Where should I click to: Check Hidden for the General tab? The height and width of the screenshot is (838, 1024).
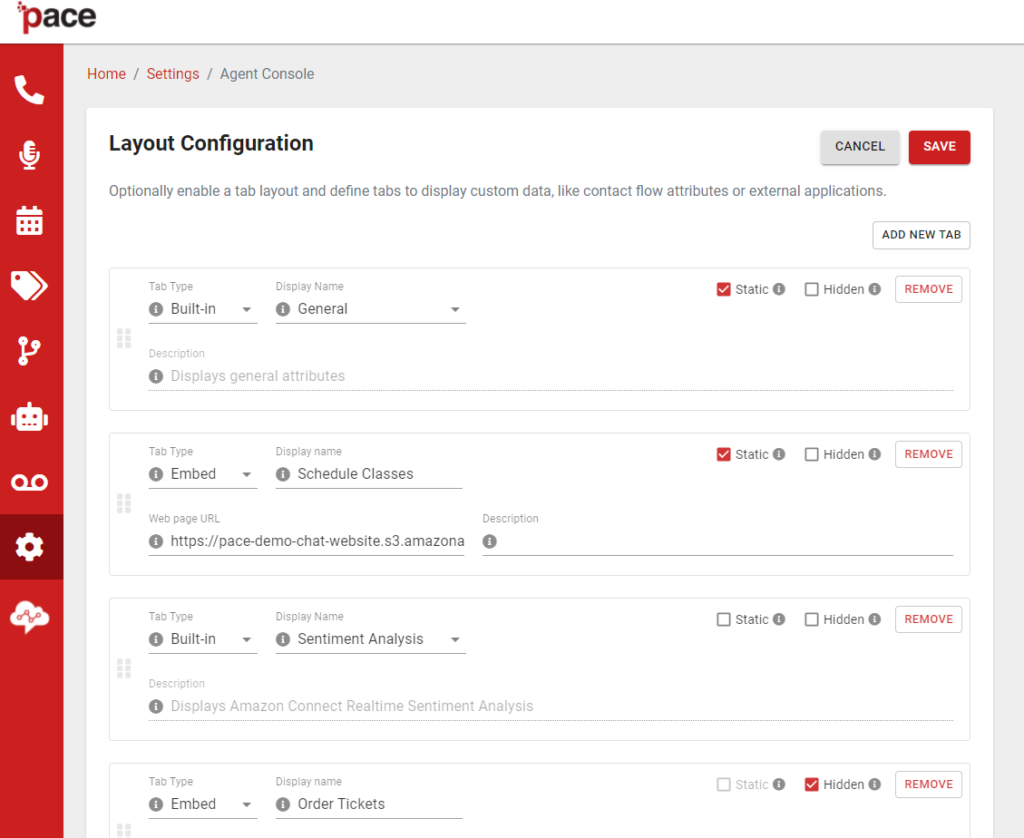pos(811,289)
